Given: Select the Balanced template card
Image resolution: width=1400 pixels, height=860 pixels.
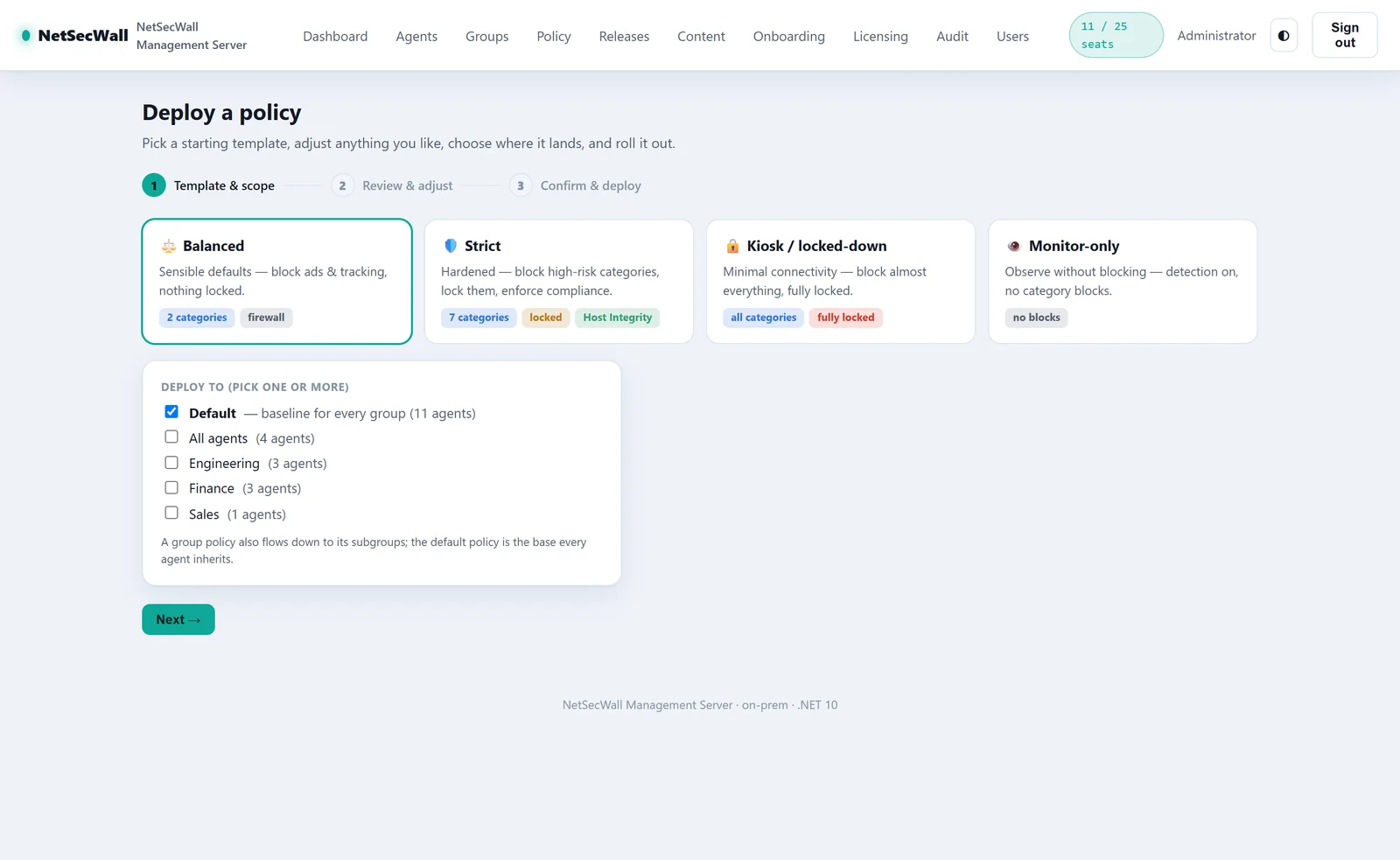Looking at the screenshot, I should pyautogui.click(x=277, y=282).
